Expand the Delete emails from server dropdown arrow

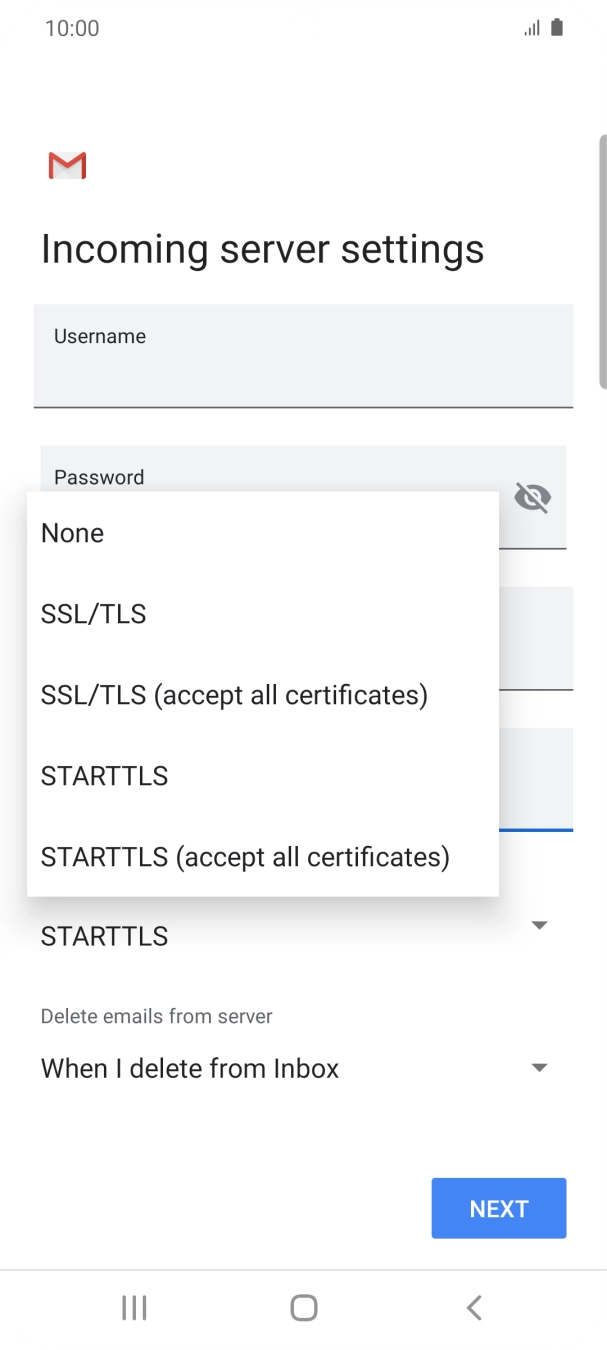(539, 1068)
